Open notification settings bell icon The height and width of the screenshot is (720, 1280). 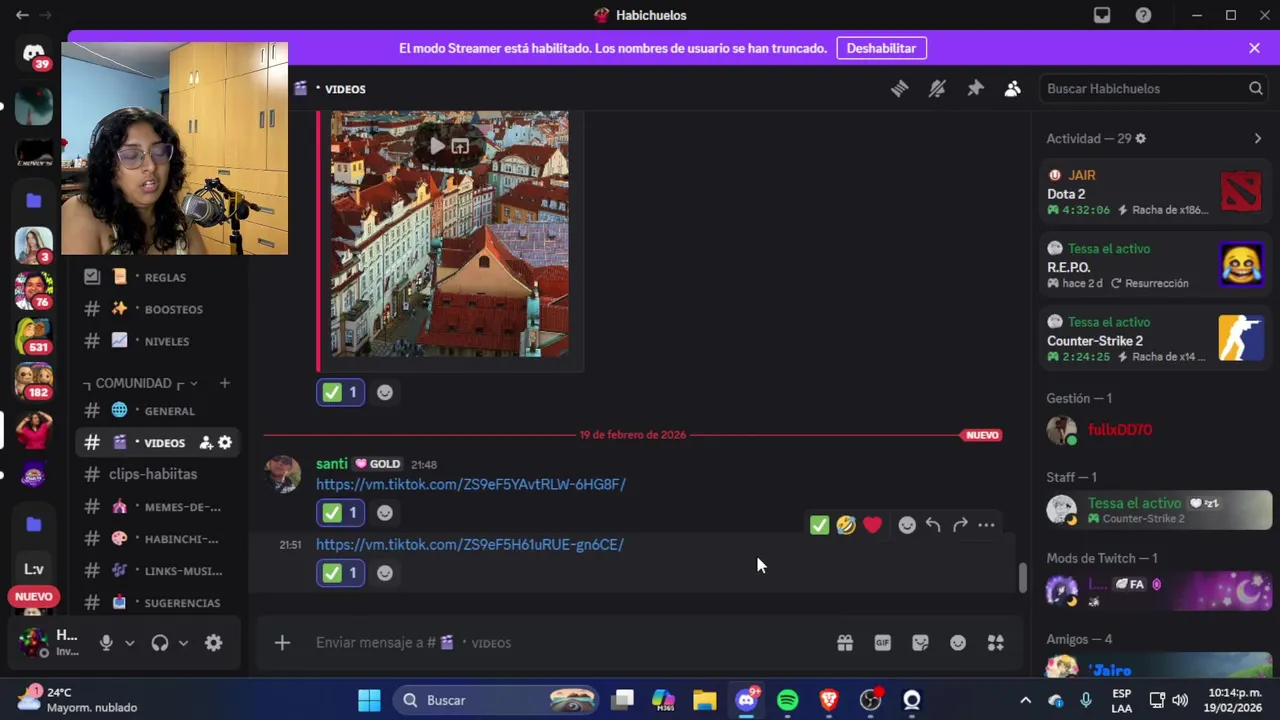(937, 89)
